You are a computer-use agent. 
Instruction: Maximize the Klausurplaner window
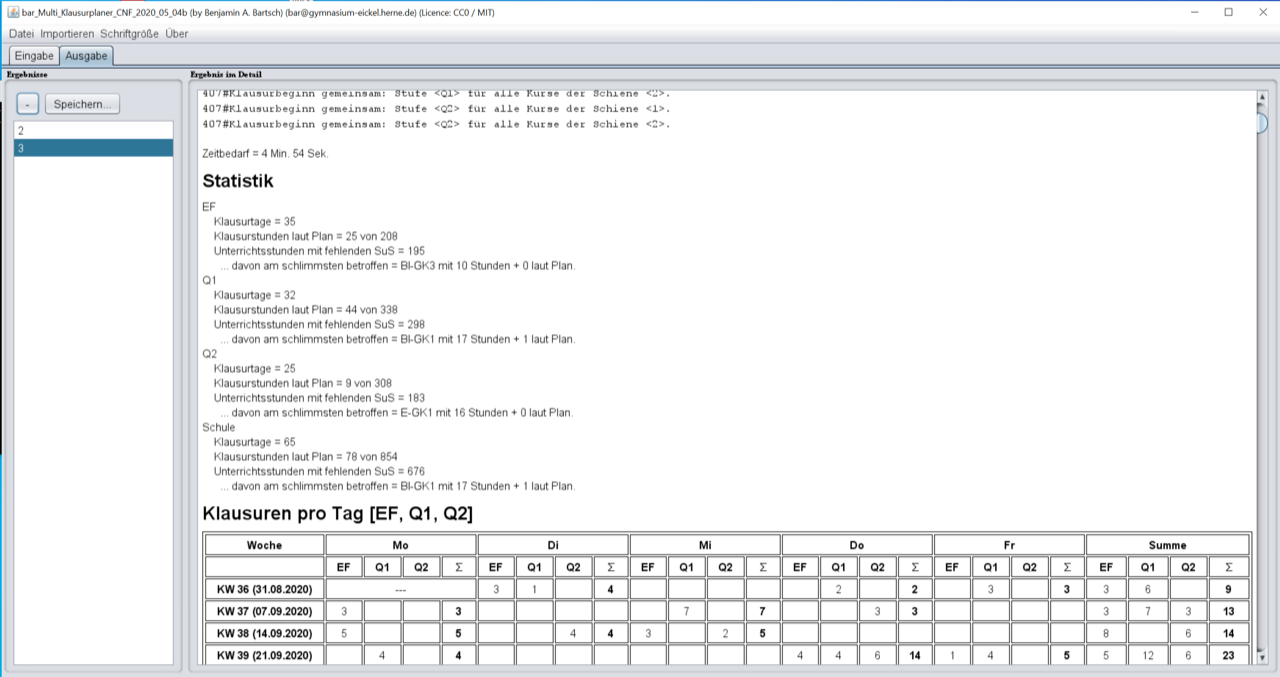coord(1228,12)
